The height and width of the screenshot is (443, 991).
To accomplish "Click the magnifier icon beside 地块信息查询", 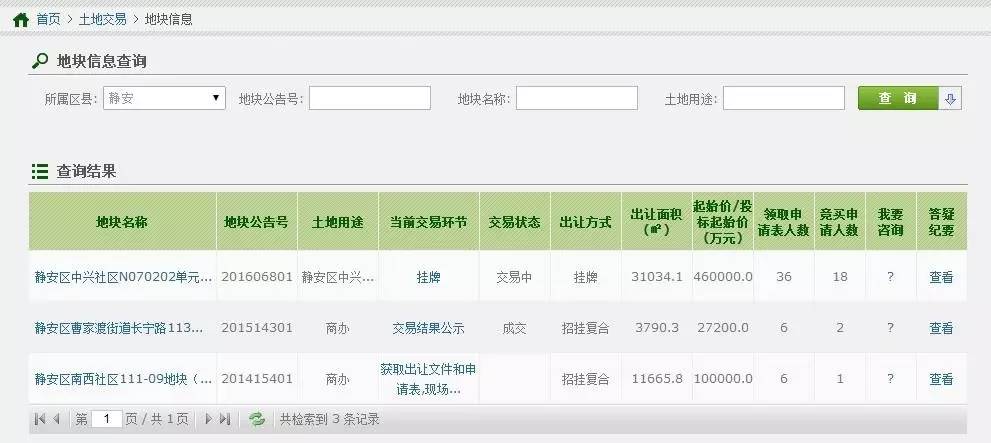I will [40, 61].
